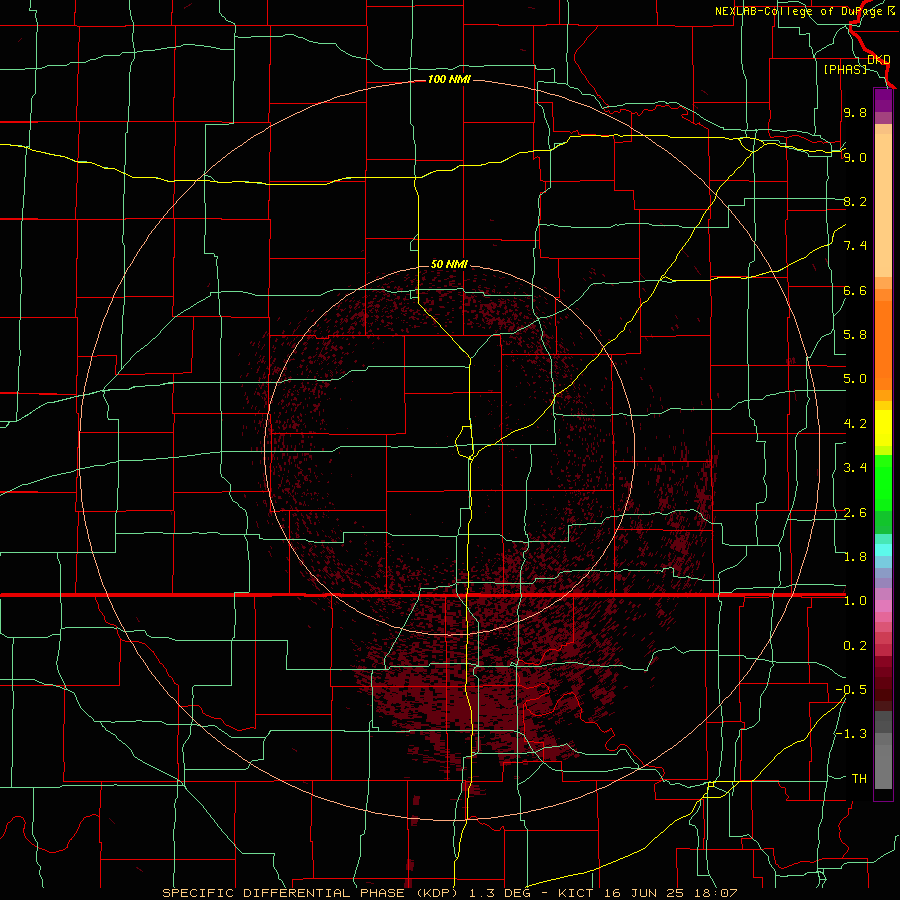Click the 4.2 value on the color scale
900x900 pixels.
tap(855, 424)
